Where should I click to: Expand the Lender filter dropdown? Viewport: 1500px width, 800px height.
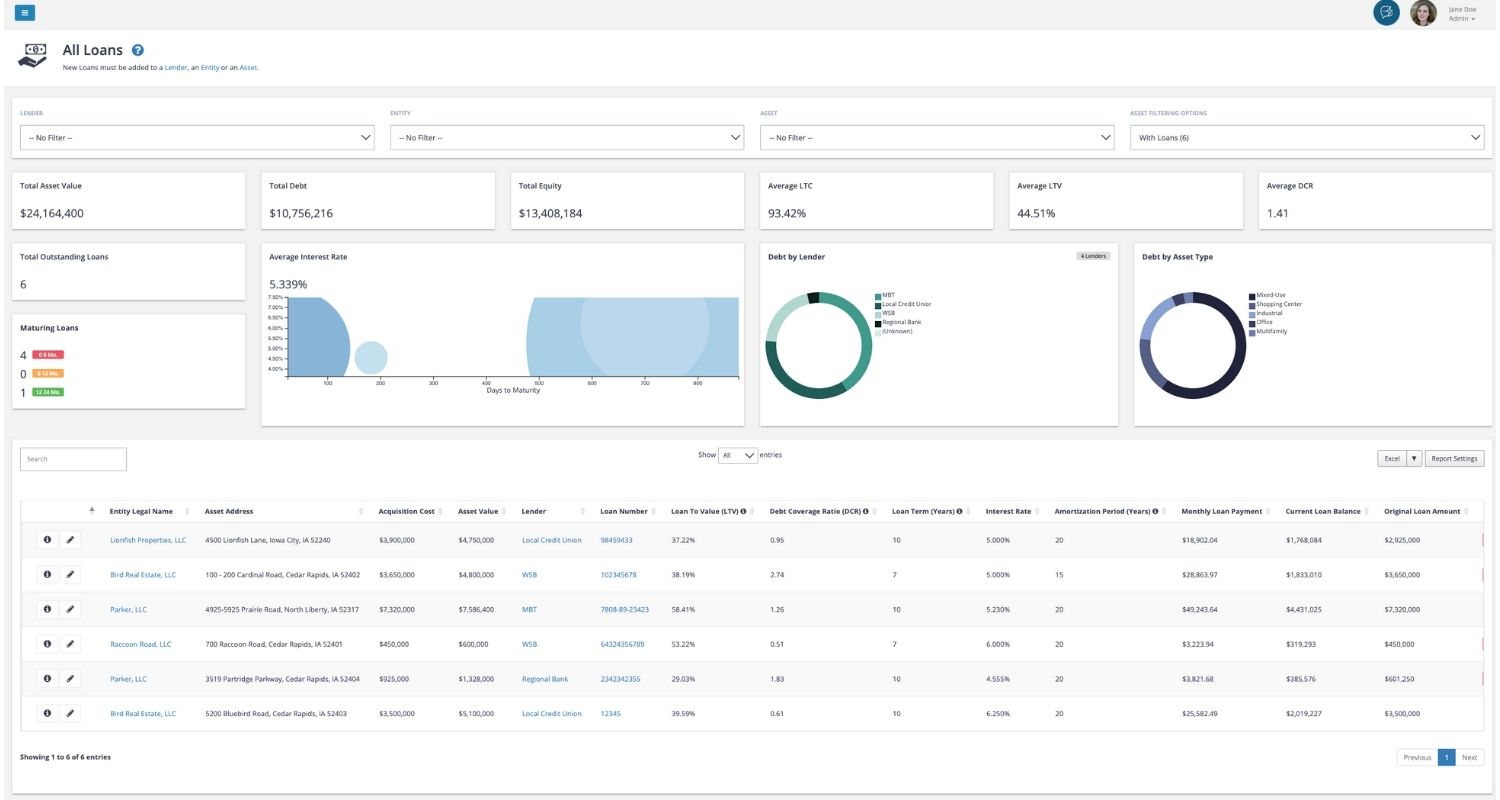click(x=197, y=137)
